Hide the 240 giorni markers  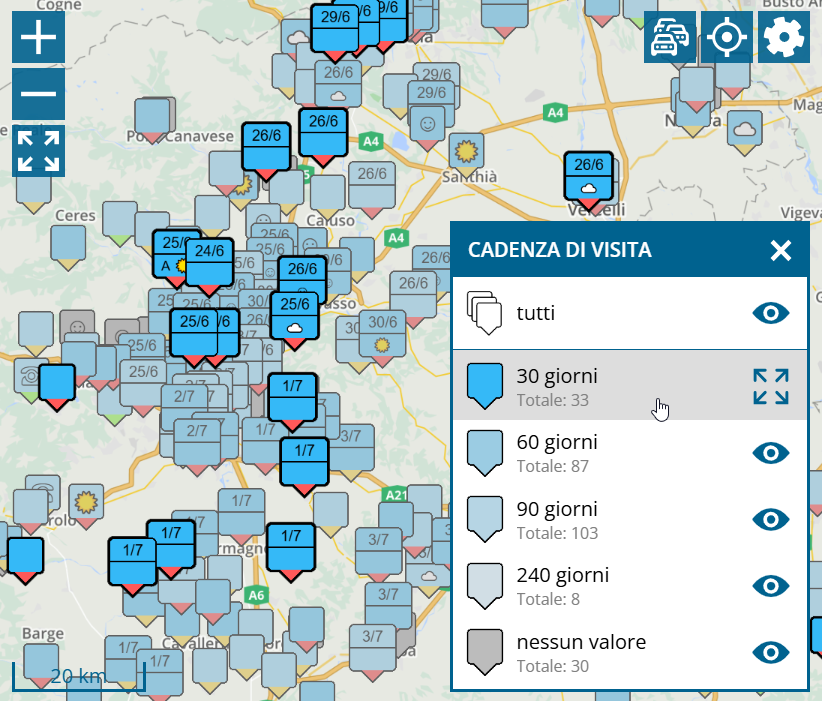click(771, 586)
